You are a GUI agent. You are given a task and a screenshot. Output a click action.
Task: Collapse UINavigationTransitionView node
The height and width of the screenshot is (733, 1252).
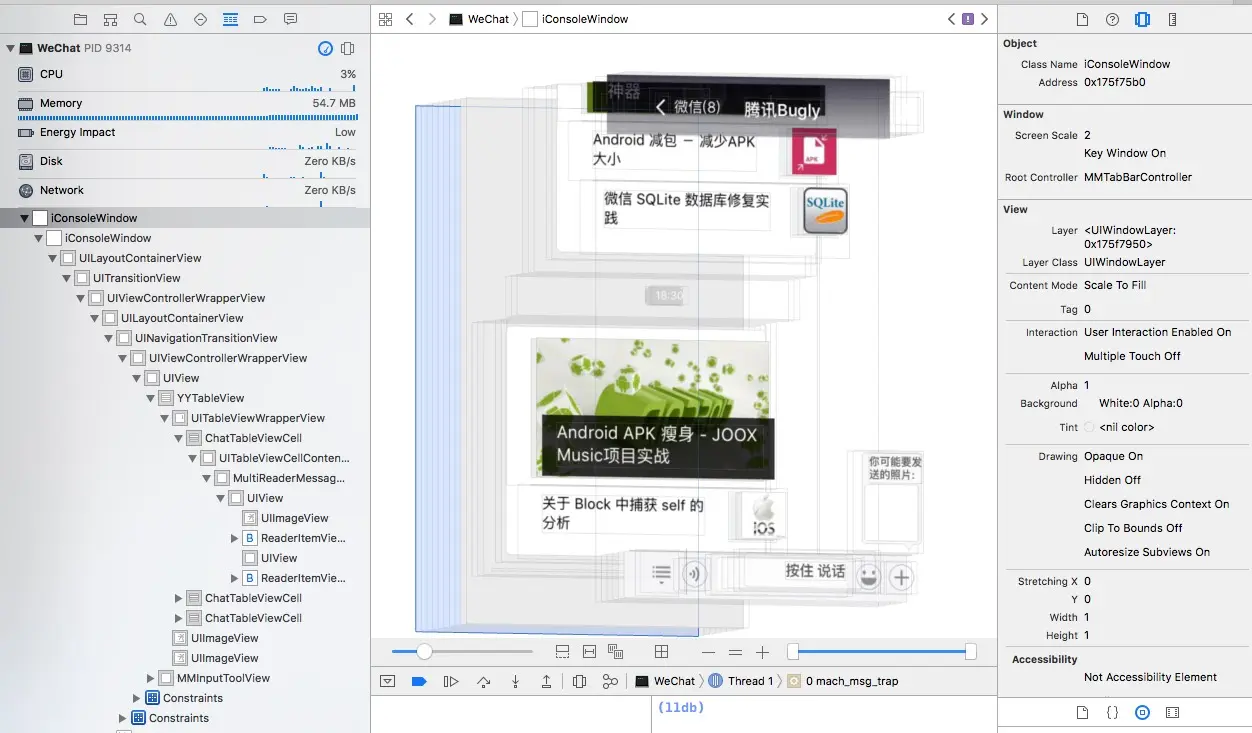[x=109, y=338]
